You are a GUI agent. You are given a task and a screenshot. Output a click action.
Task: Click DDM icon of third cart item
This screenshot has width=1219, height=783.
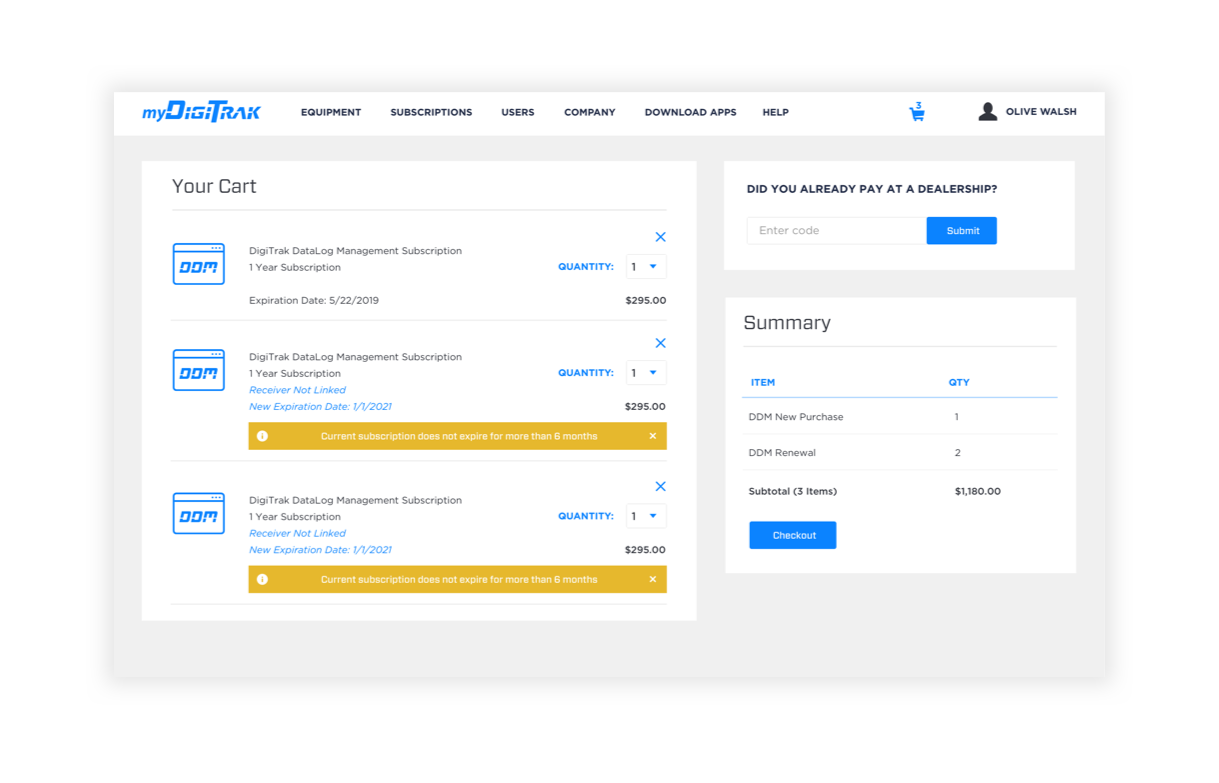pyautogui.click(x=199, y=513)
